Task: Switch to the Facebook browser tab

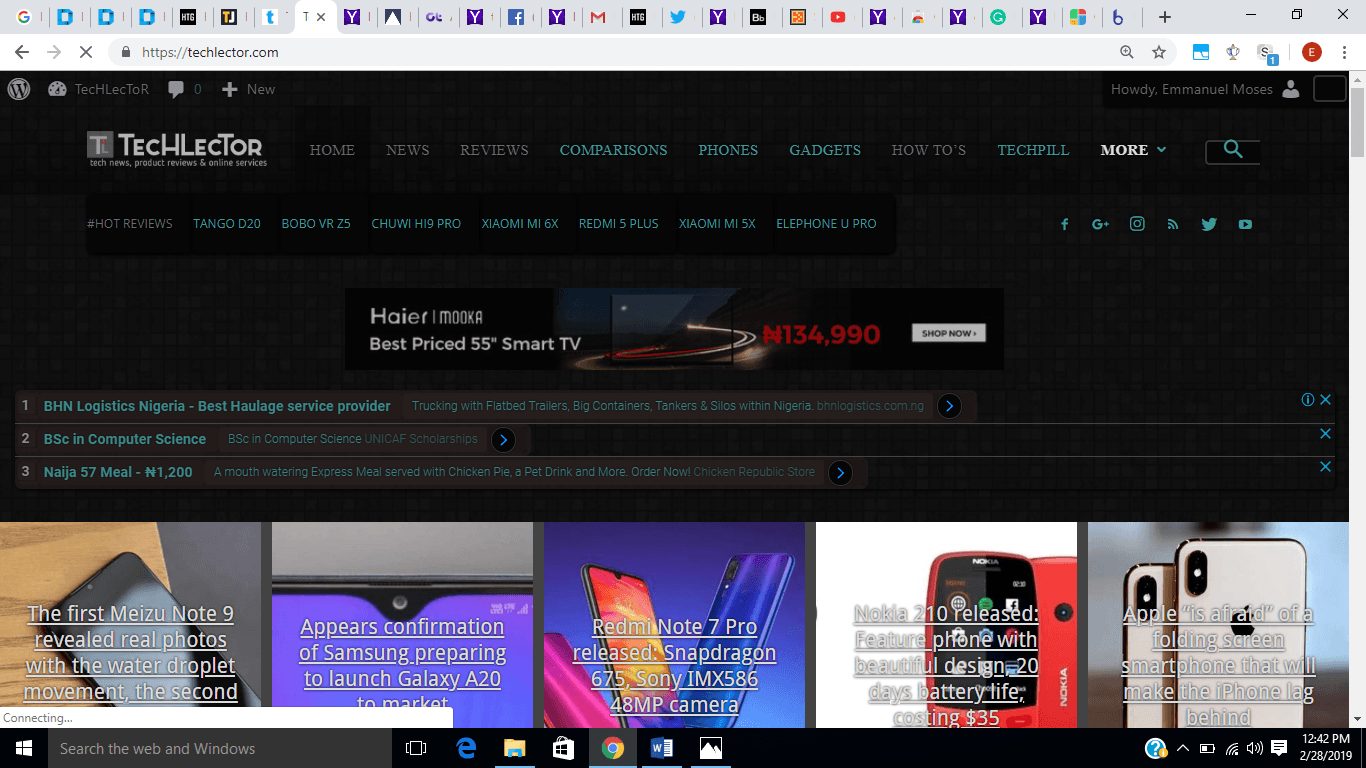Action: [x=516, y=17]
